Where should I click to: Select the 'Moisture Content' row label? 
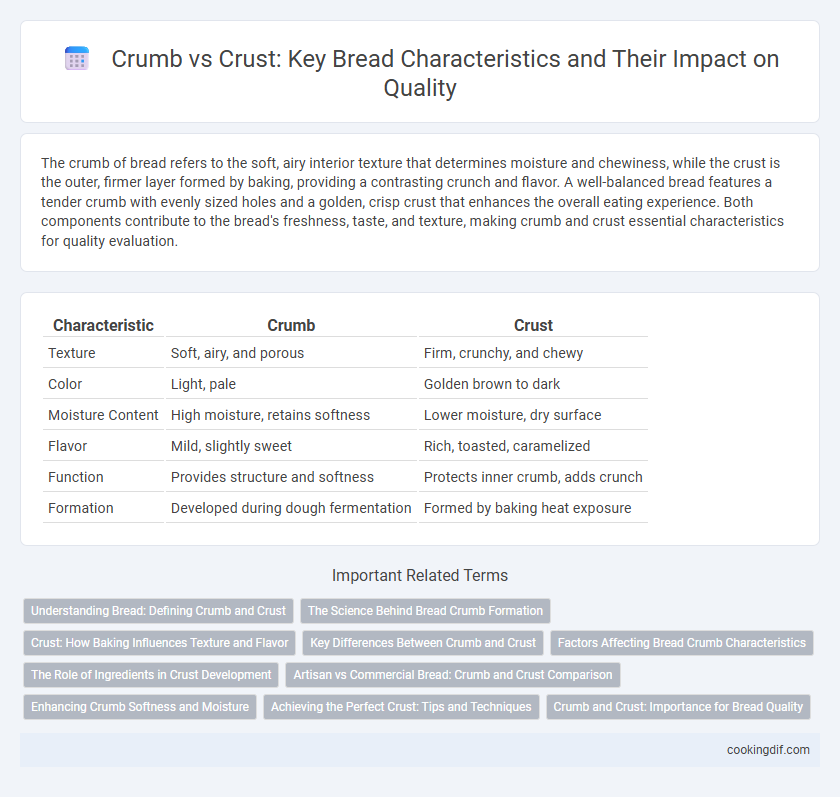point(103,415)
